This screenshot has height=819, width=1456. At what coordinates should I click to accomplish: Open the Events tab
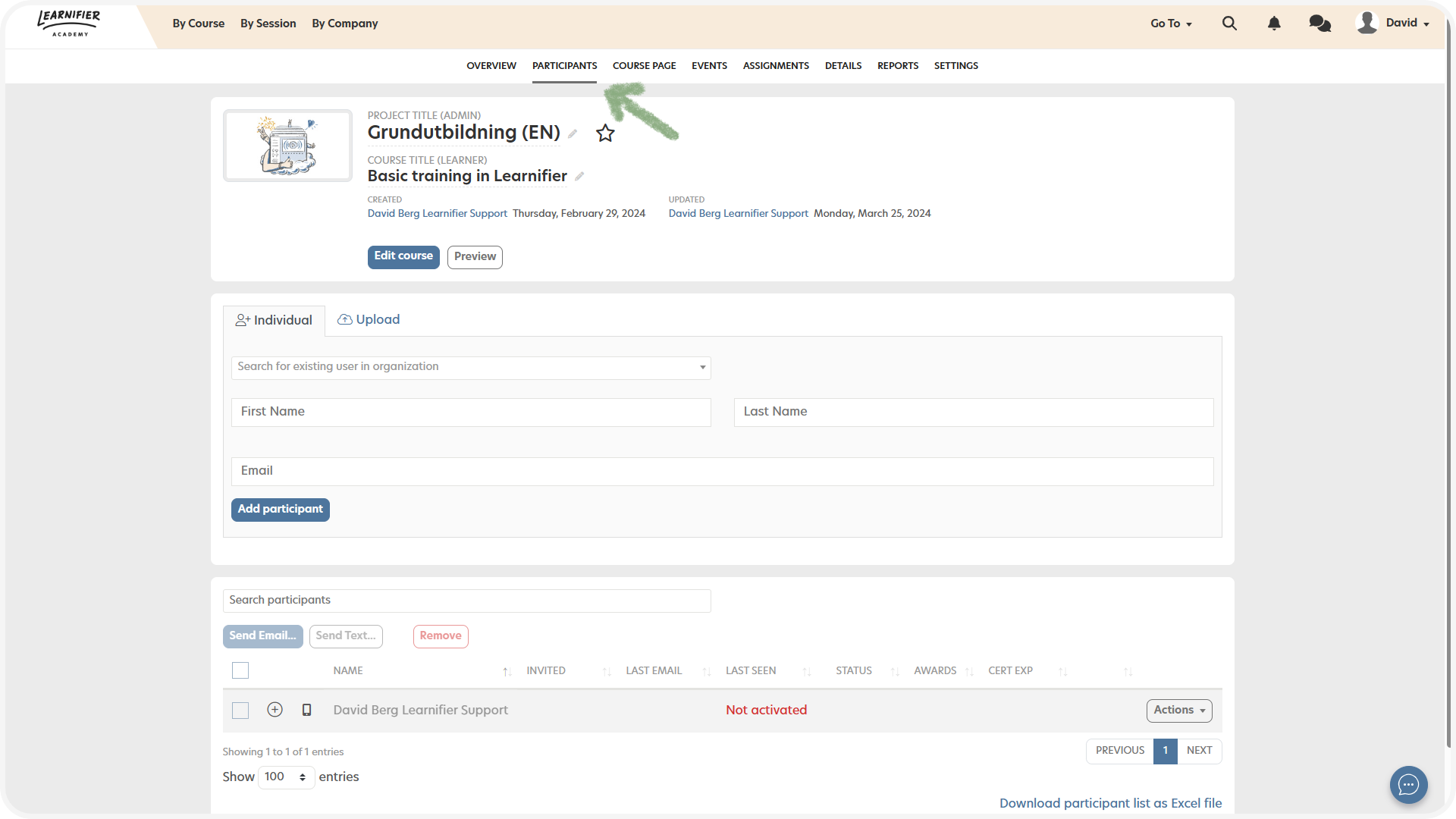[x=709, y=66]
